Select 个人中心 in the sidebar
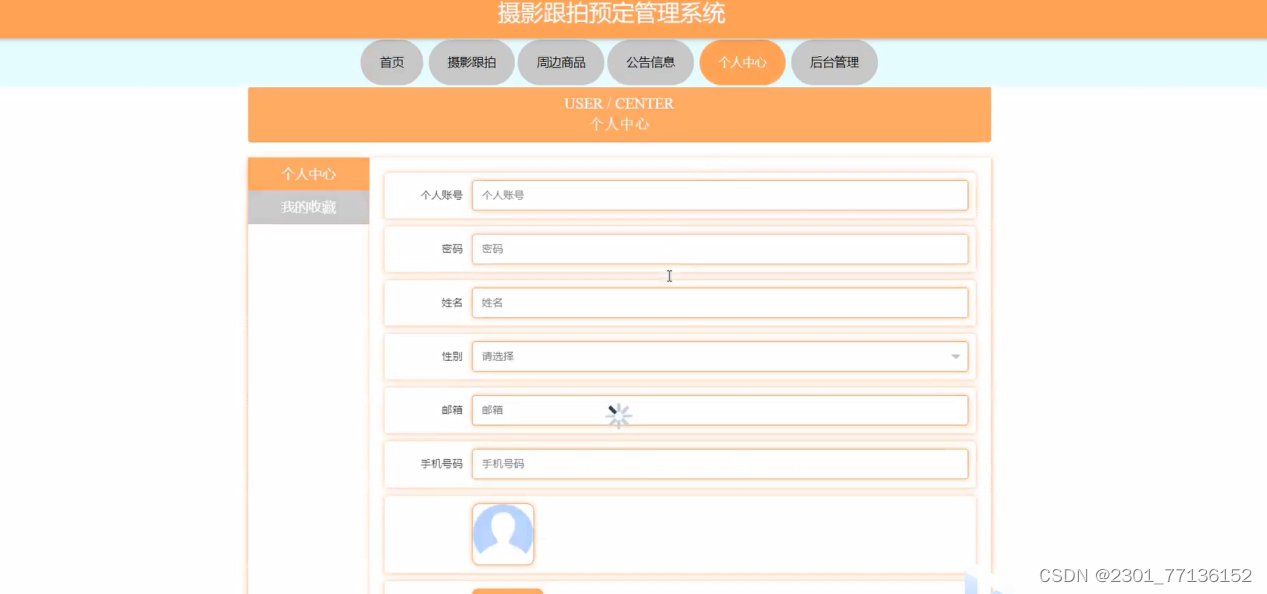The width and height of the screenshot is (1267, 594). [309, 174]
